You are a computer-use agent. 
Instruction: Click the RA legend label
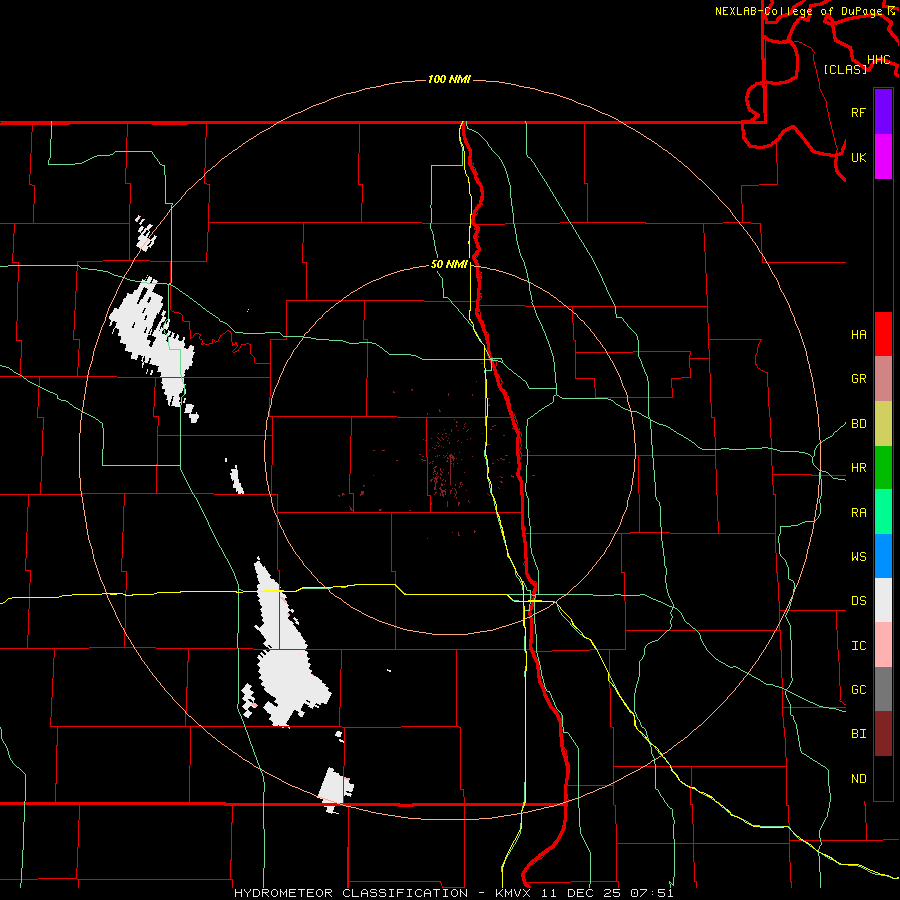click(858, 512)
